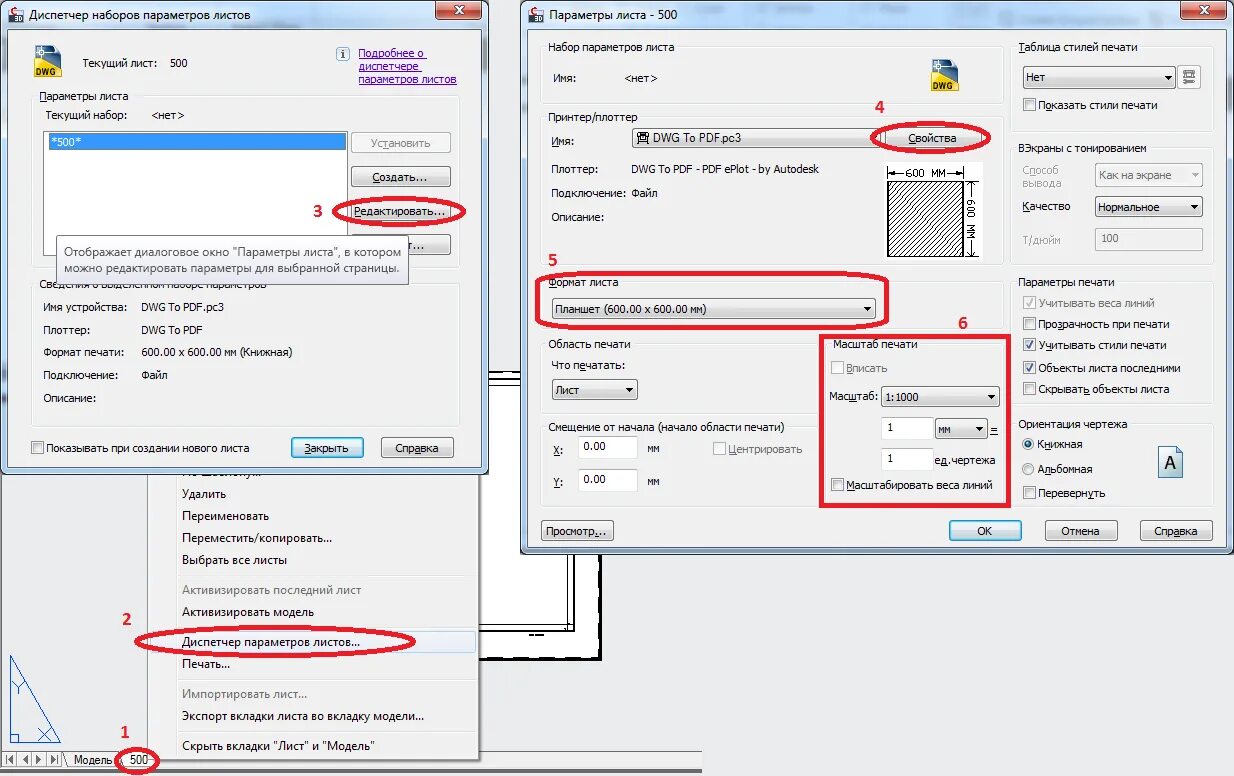The width and height of the screenshot is (1234, 776).
Task: Choose 'Переместить/копировать...' menu item
Action: tap(257, 538)
